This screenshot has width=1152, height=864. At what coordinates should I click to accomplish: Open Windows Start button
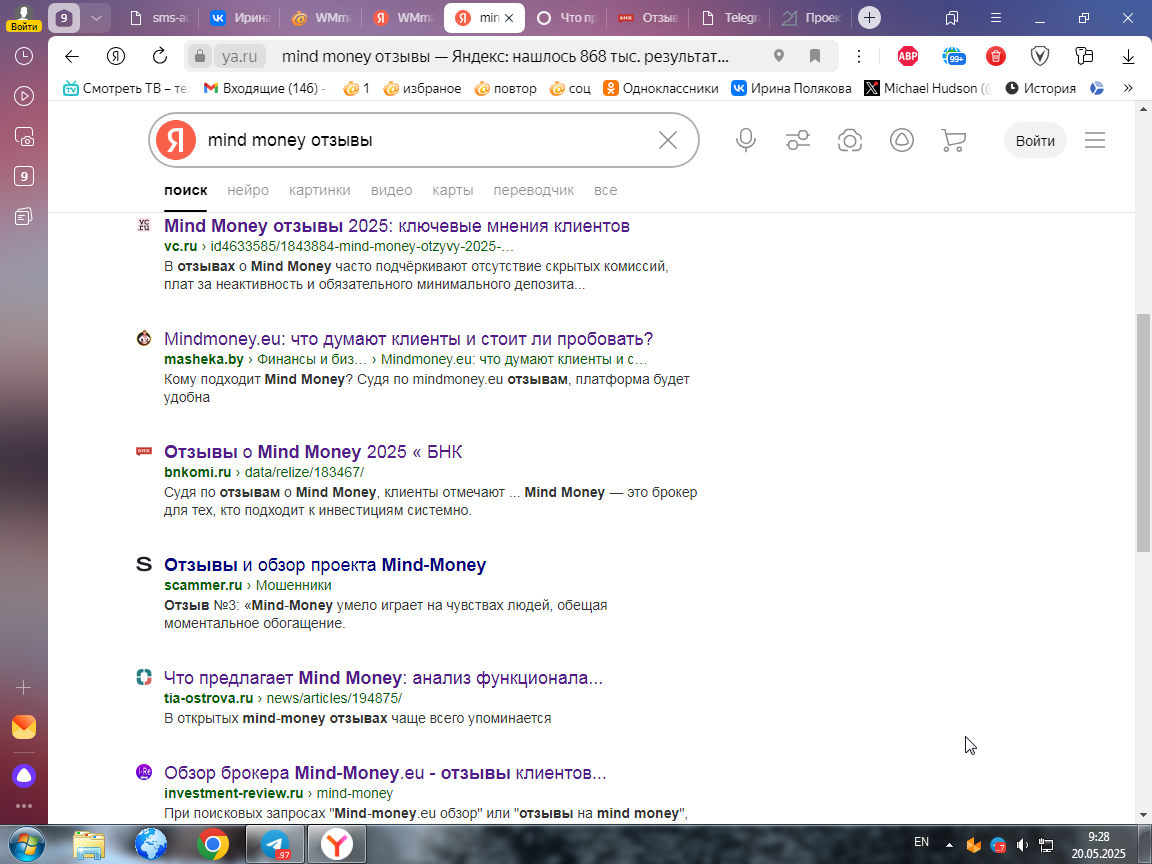click(26, 844)
